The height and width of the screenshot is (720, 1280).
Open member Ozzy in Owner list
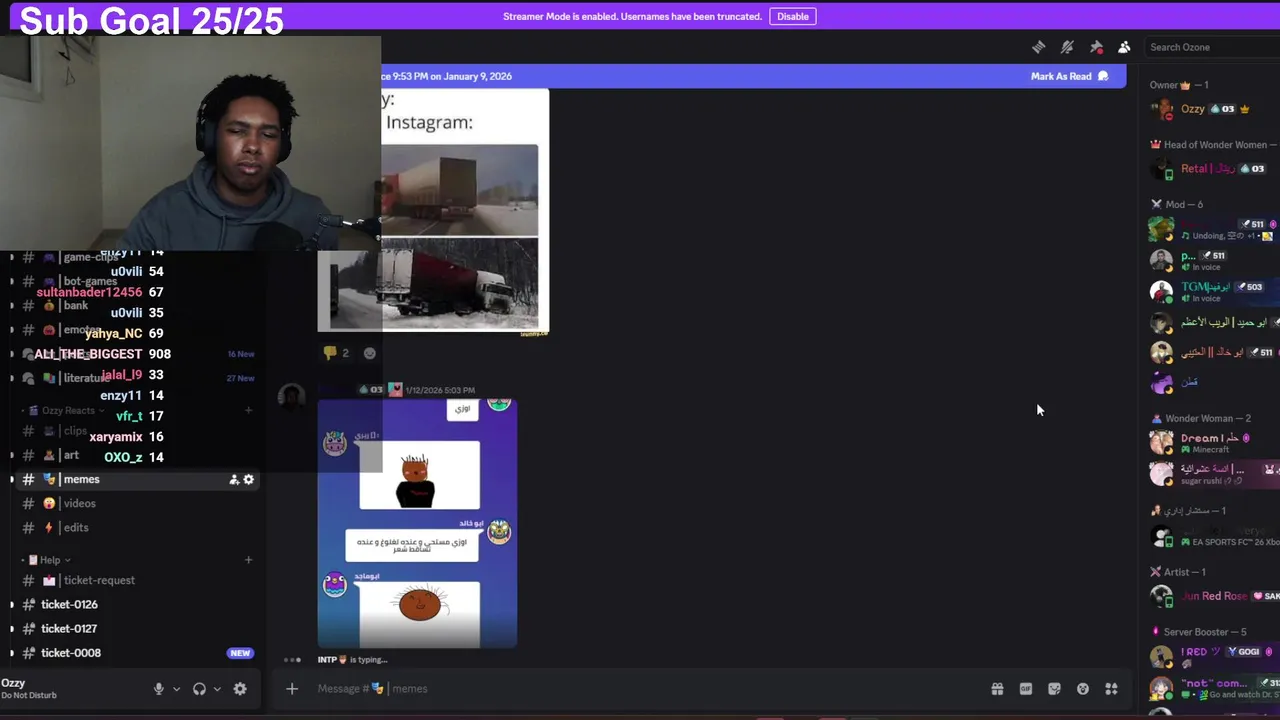(x=1212, y=109)
